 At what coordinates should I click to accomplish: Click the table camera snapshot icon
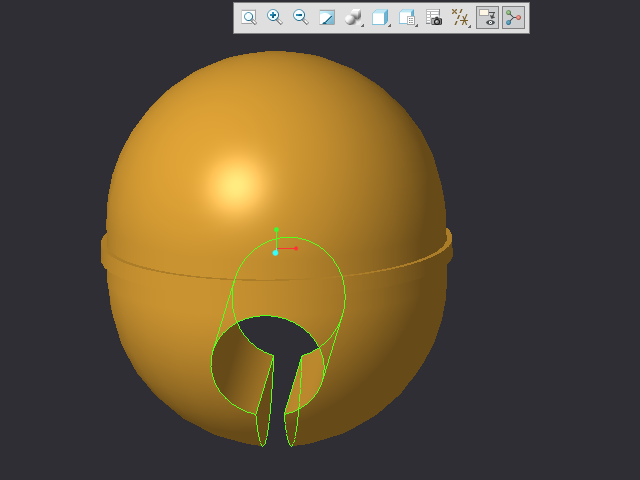(434, 18)
